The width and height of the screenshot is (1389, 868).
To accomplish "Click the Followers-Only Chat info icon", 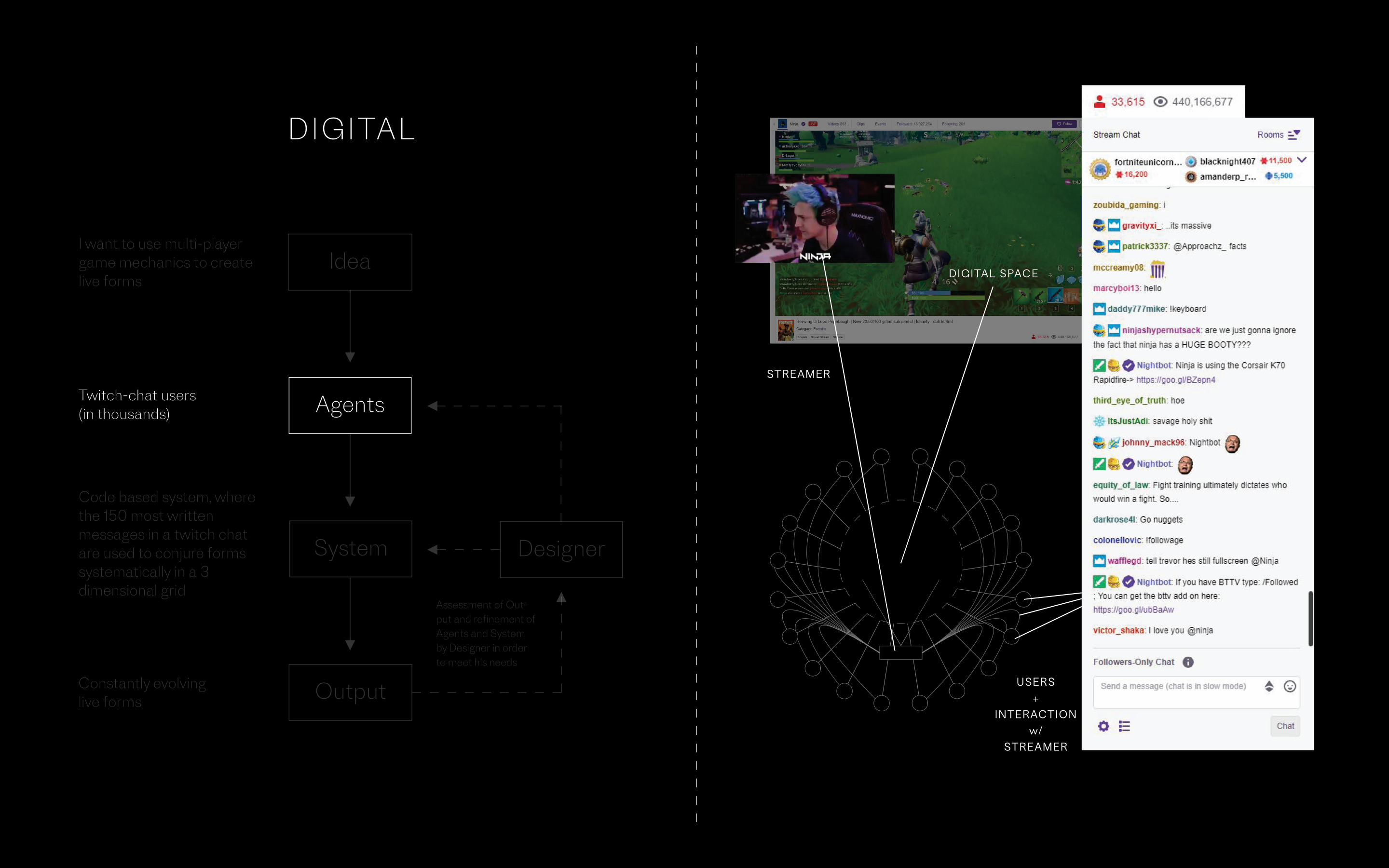I will click(x=1188, y=662).
